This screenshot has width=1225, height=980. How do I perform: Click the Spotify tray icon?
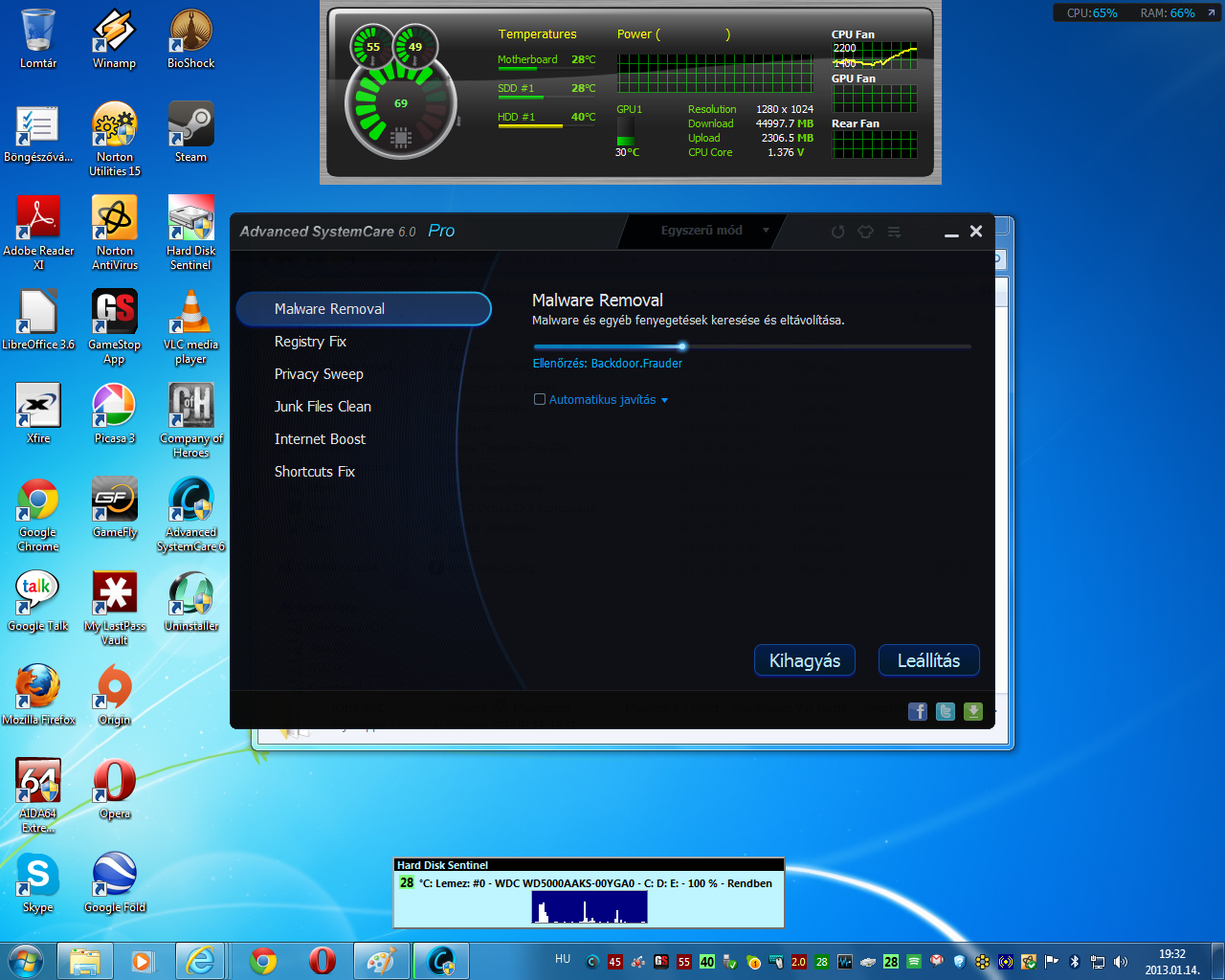914,962
